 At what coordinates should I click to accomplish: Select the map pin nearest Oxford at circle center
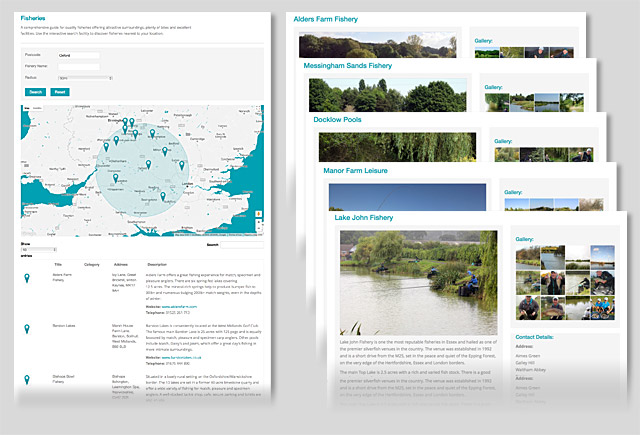[x=148, y=164]
